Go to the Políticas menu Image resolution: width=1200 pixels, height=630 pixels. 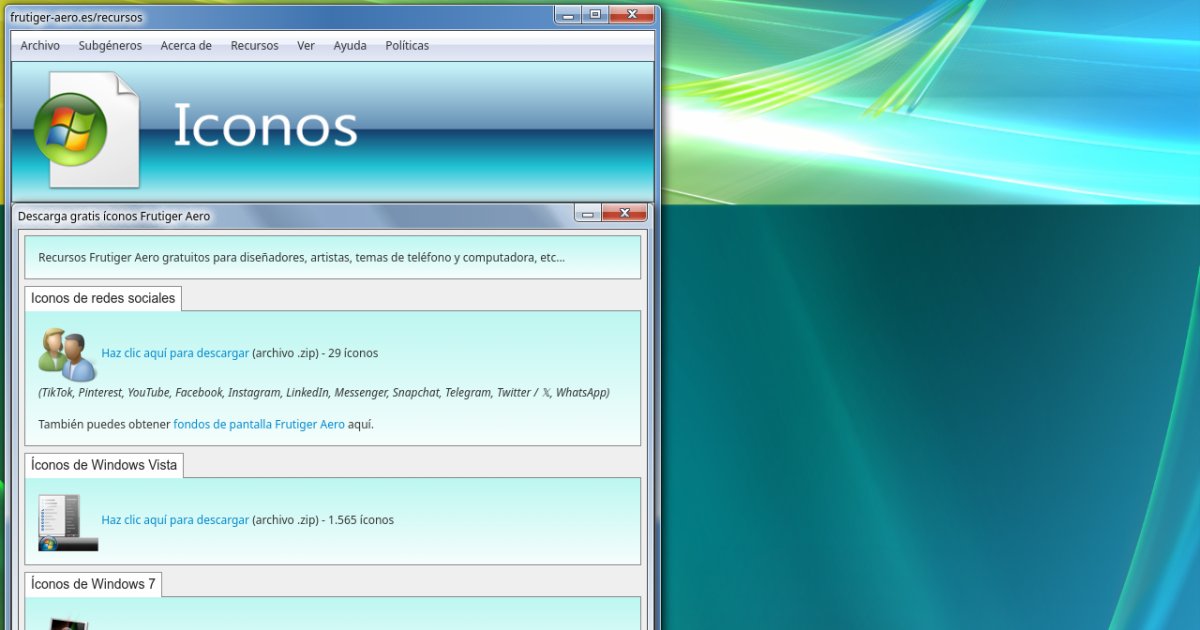pos(407,46)
